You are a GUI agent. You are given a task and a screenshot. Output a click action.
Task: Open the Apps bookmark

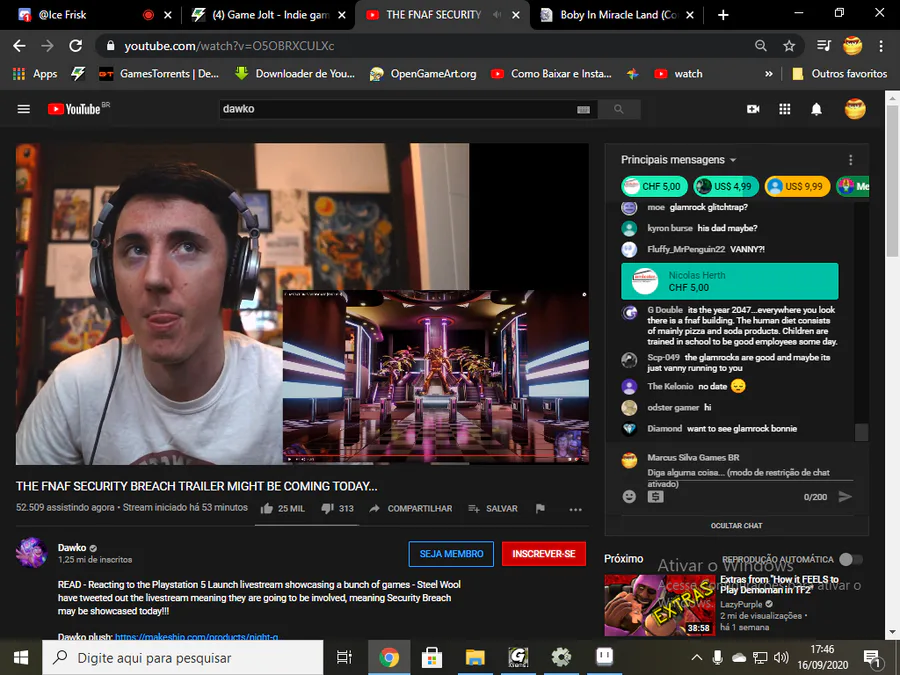tap(35, 74)
